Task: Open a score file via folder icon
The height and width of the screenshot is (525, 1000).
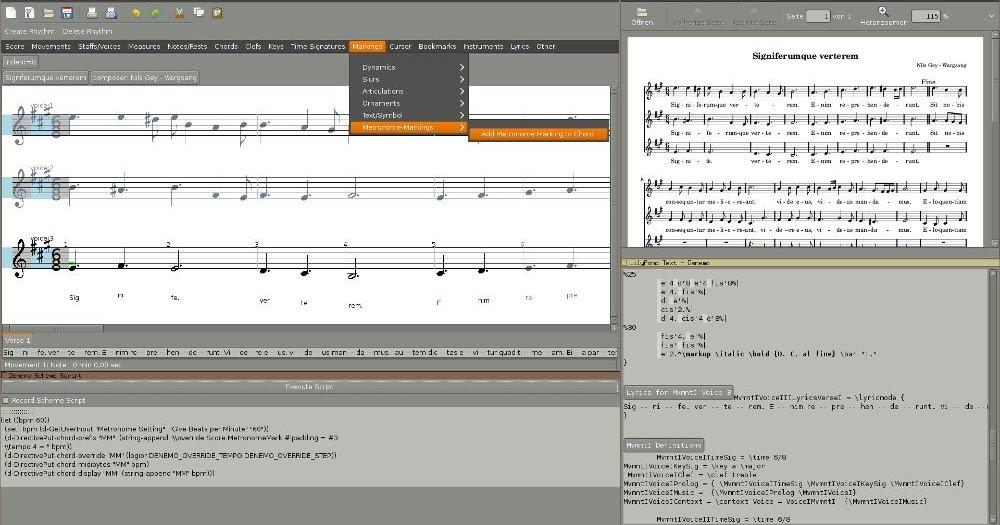Action: tap(48, 13)
